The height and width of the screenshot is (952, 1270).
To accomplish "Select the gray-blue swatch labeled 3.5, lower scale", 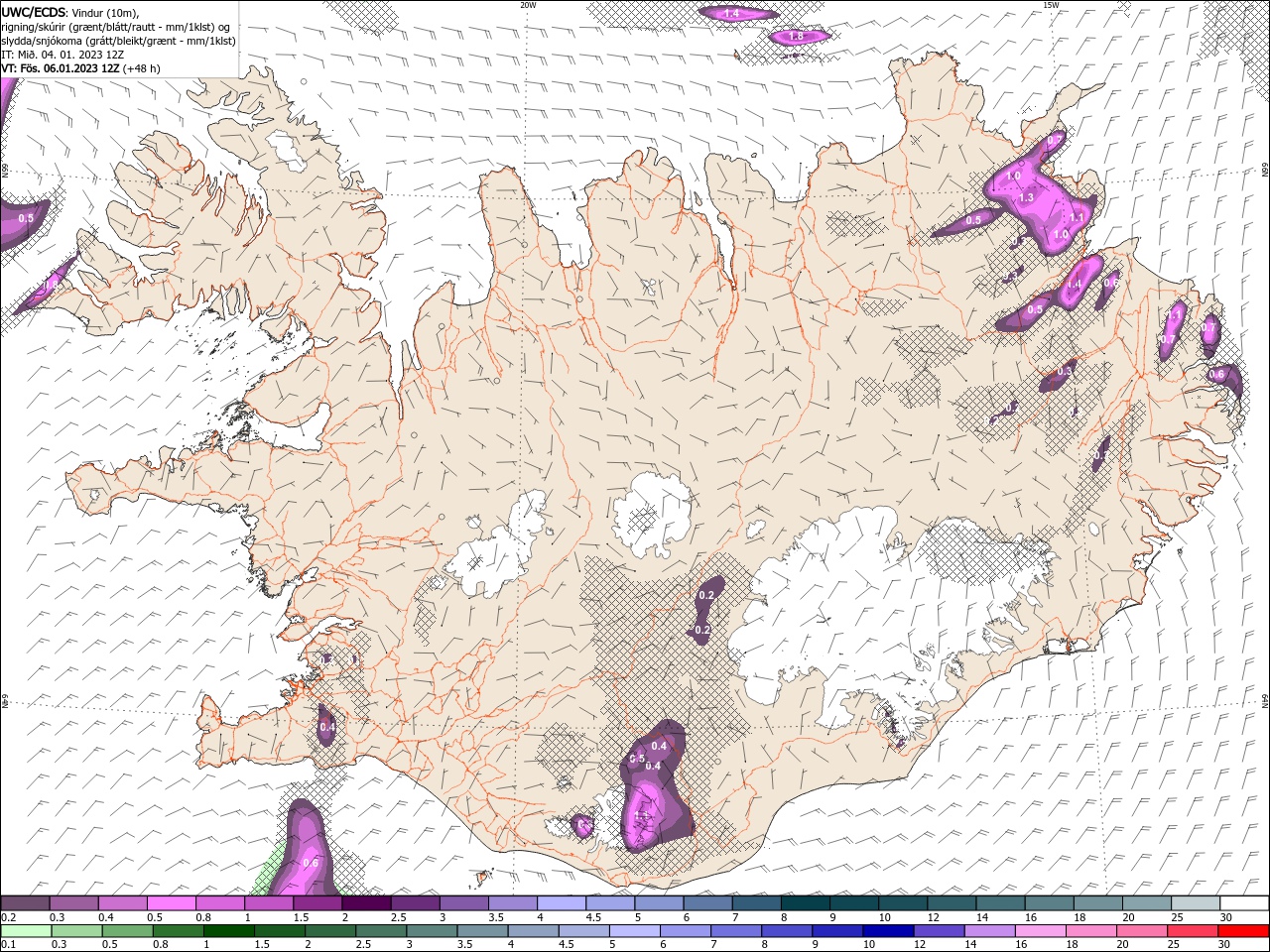I will [x=482, y=931].
